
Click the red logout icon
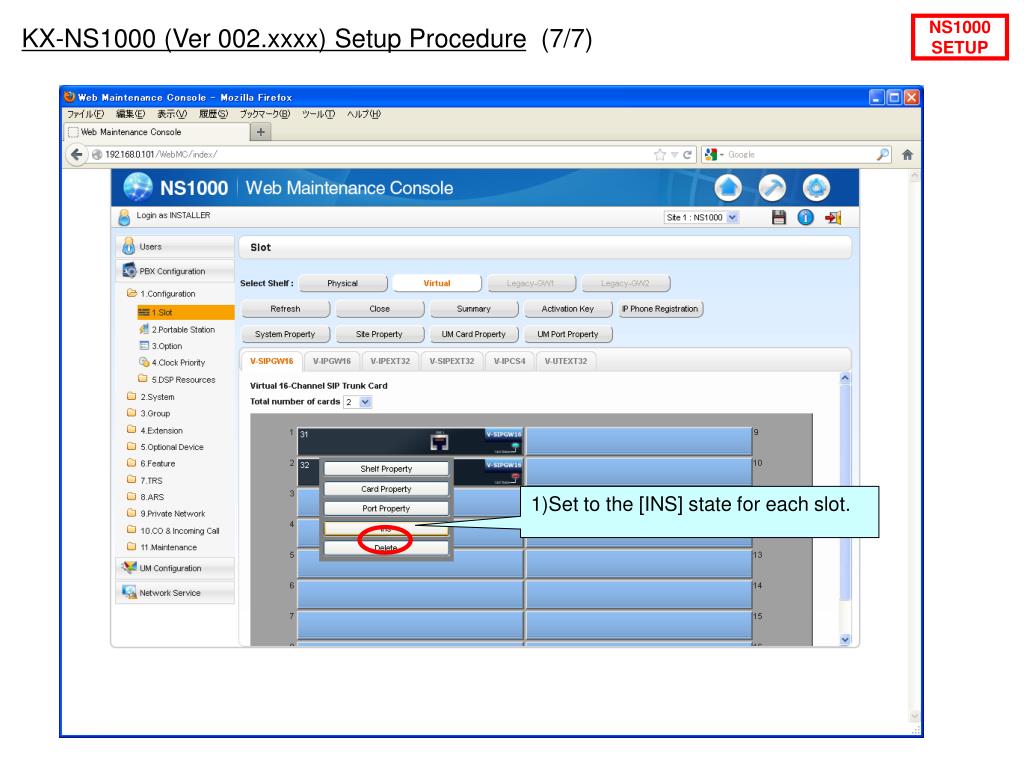point(833,217)
